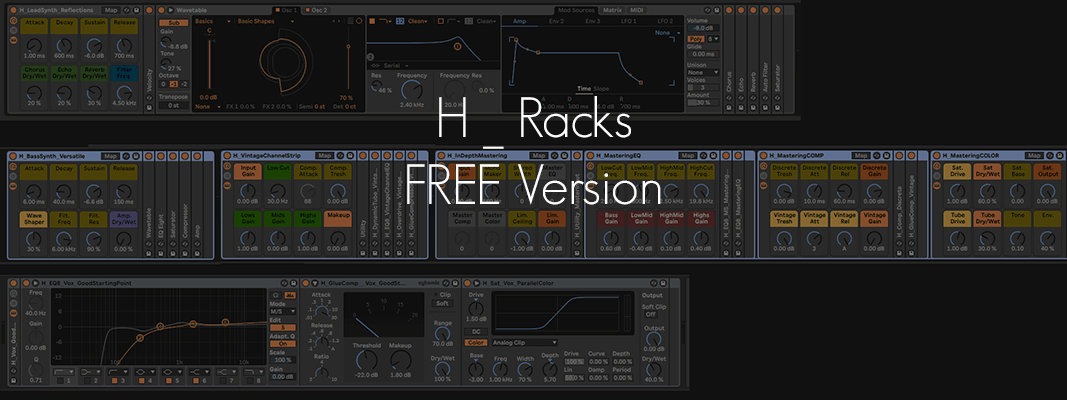Click the Glue Compressor Makeup knob
This screenshot has height=400, width=1067.
(400, 359)
